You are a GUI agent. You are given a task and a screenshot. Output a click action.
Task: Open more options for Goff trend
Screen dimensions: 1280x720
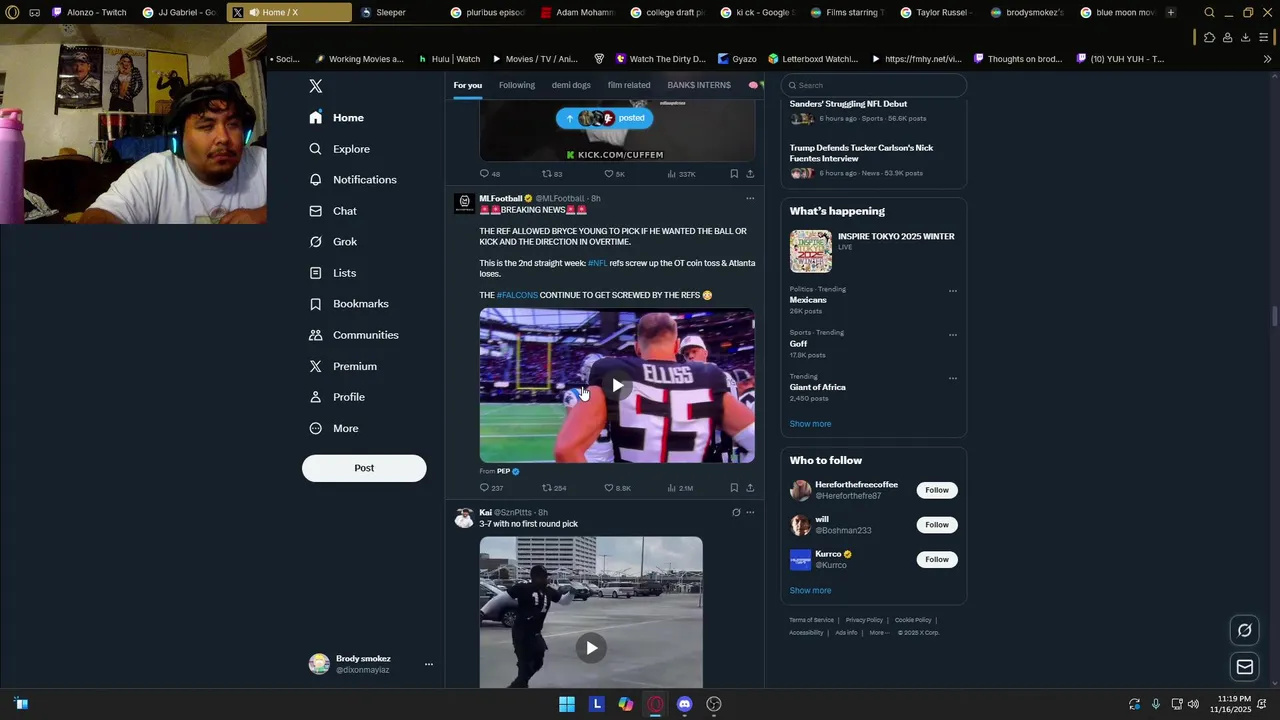tap(953, 335)
